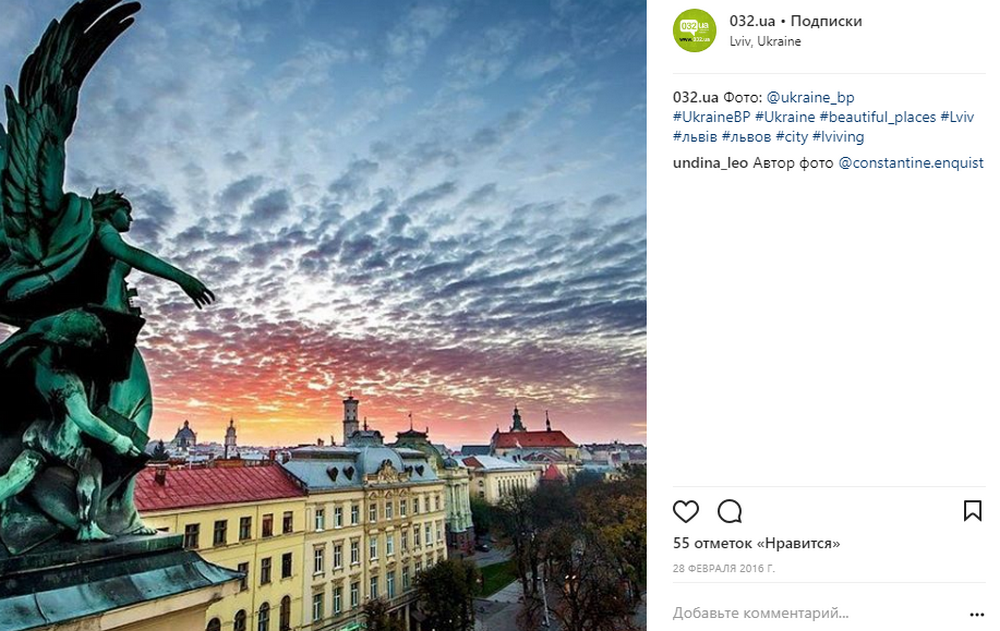Save the post with the bookmark icon
Screen dimensions: 1000x631
tap(972, 510)
